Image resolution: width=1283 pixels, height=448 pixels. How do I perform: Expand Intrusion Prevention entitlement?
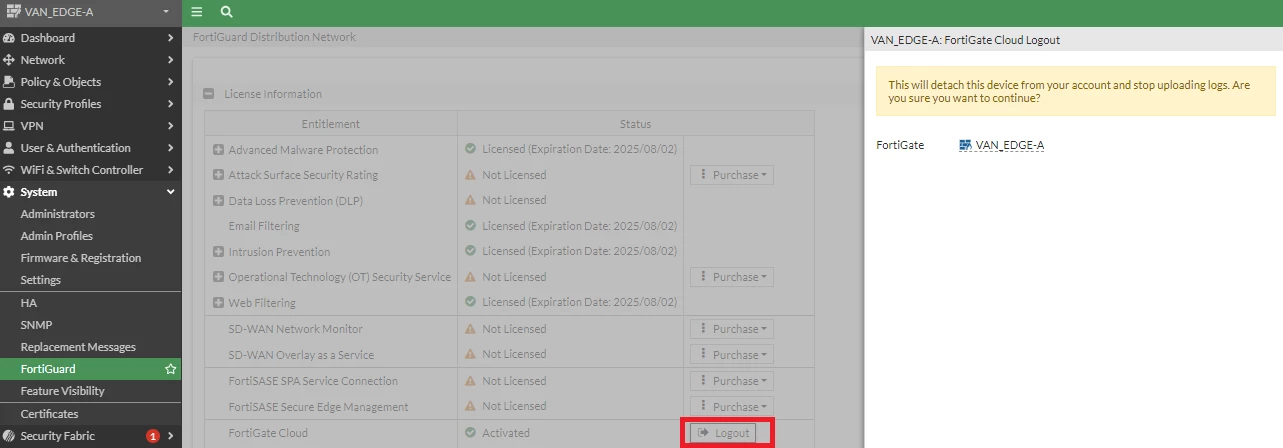(x=218, y=252)
